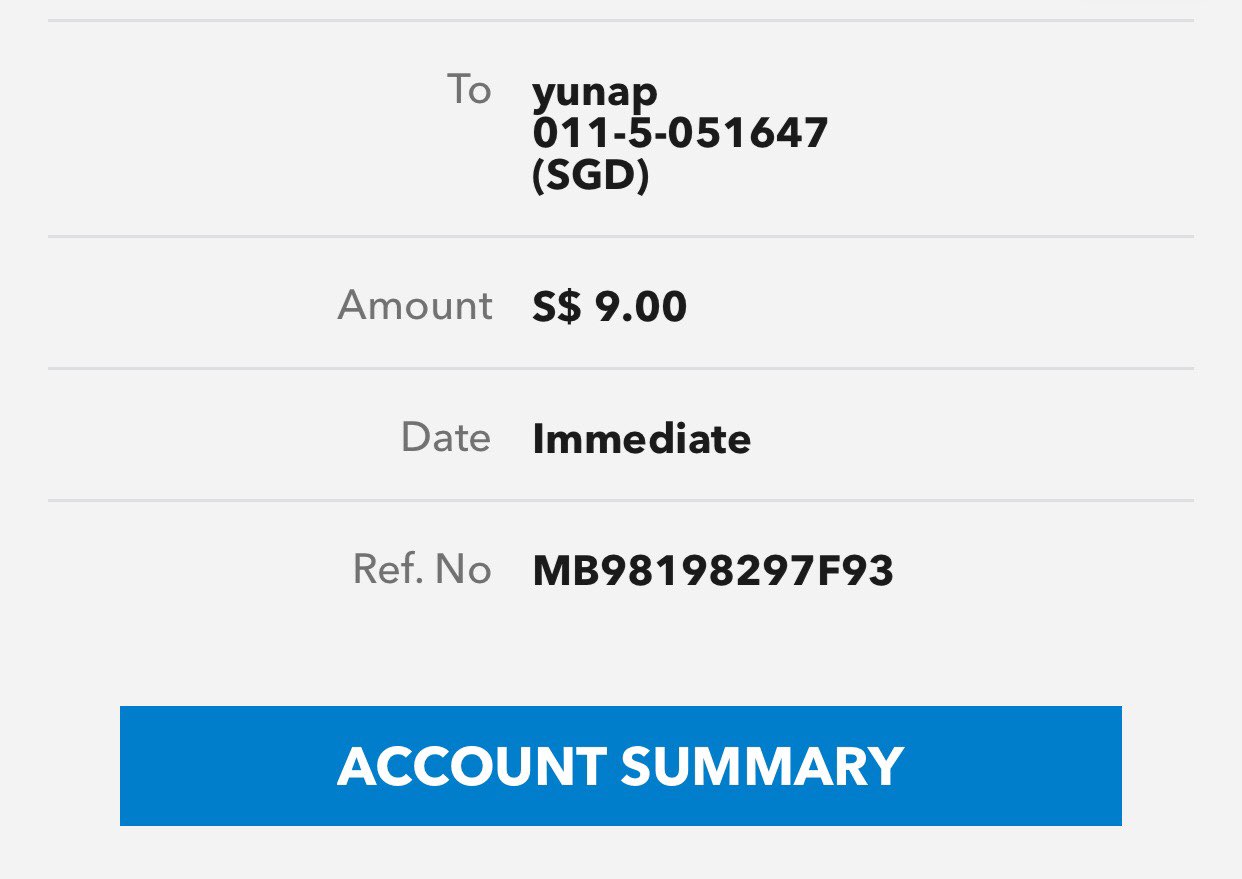
Task: Click the divider between Date and Ref. No rows
Action: (x=620, y=500)
